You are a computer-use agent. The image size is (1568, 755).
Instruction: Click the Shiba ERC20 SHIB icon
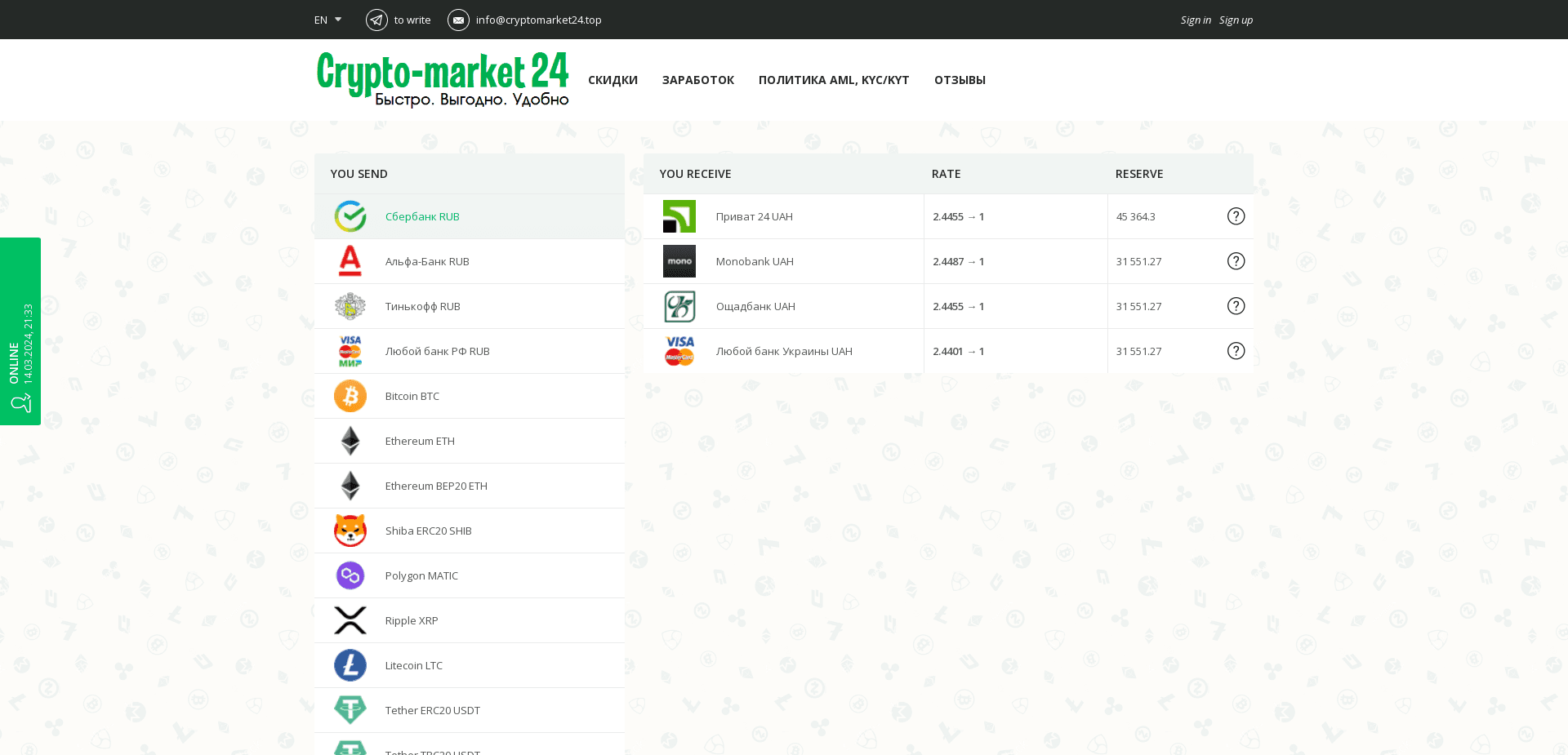(350, 531)
